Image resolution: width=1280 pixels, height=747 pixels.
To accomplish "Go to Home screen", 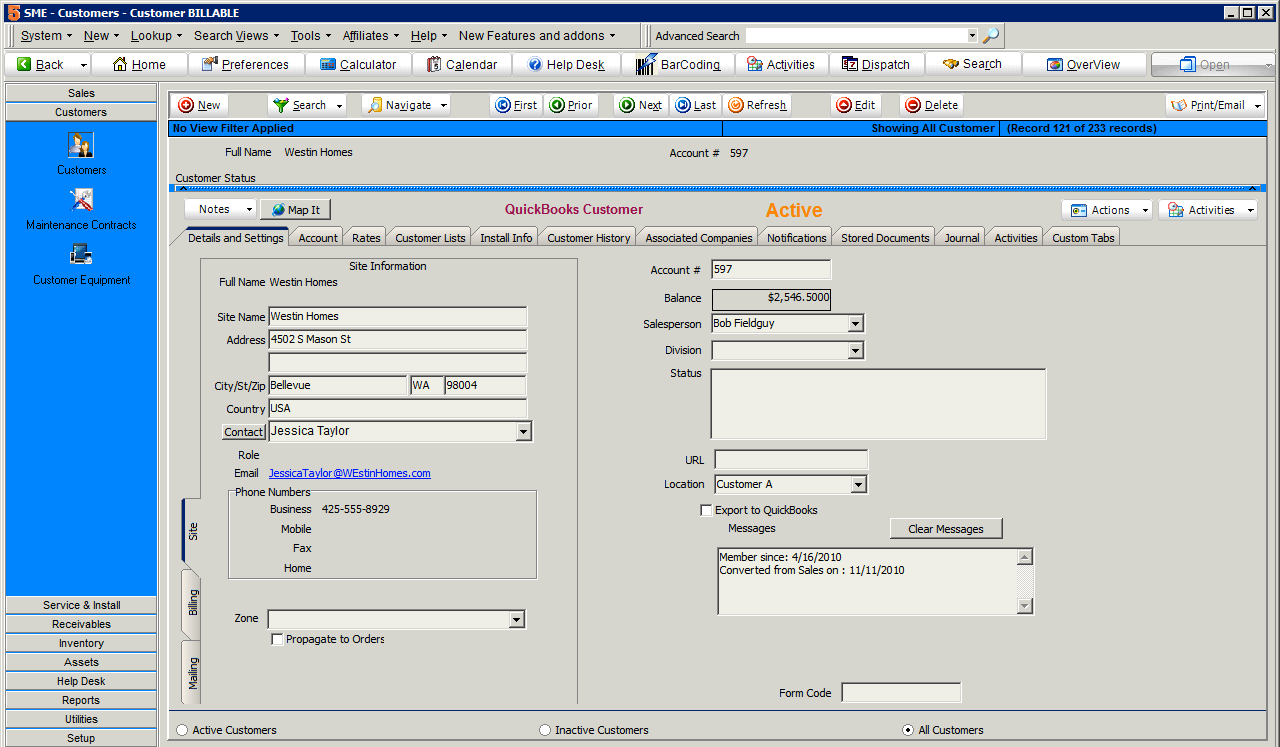I will (139, 64).
